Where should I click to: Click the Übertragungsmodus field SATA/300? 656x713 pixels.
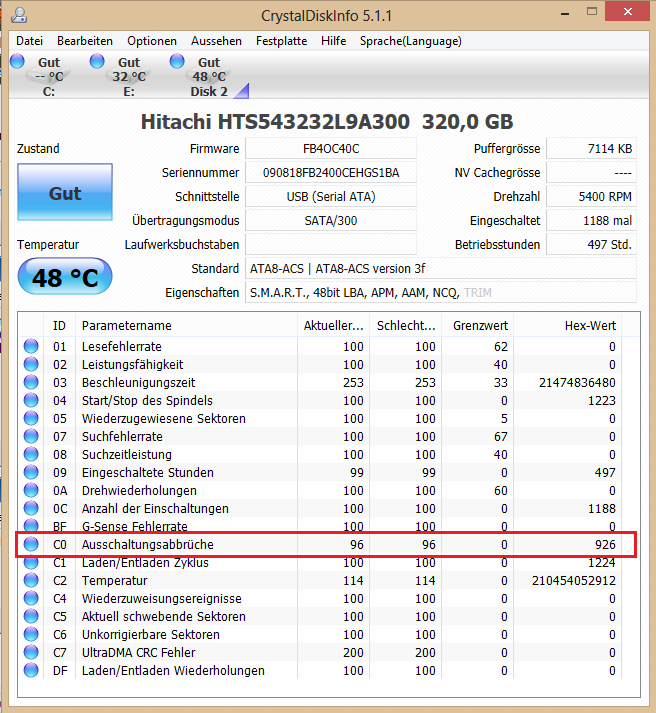(x=331, y=221)
